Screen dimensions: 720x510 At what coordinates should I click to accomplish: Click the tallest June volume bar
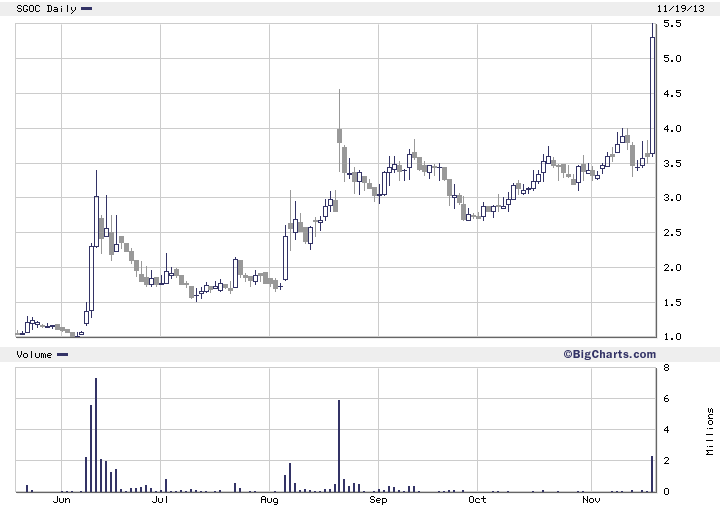tap(96, 435)
